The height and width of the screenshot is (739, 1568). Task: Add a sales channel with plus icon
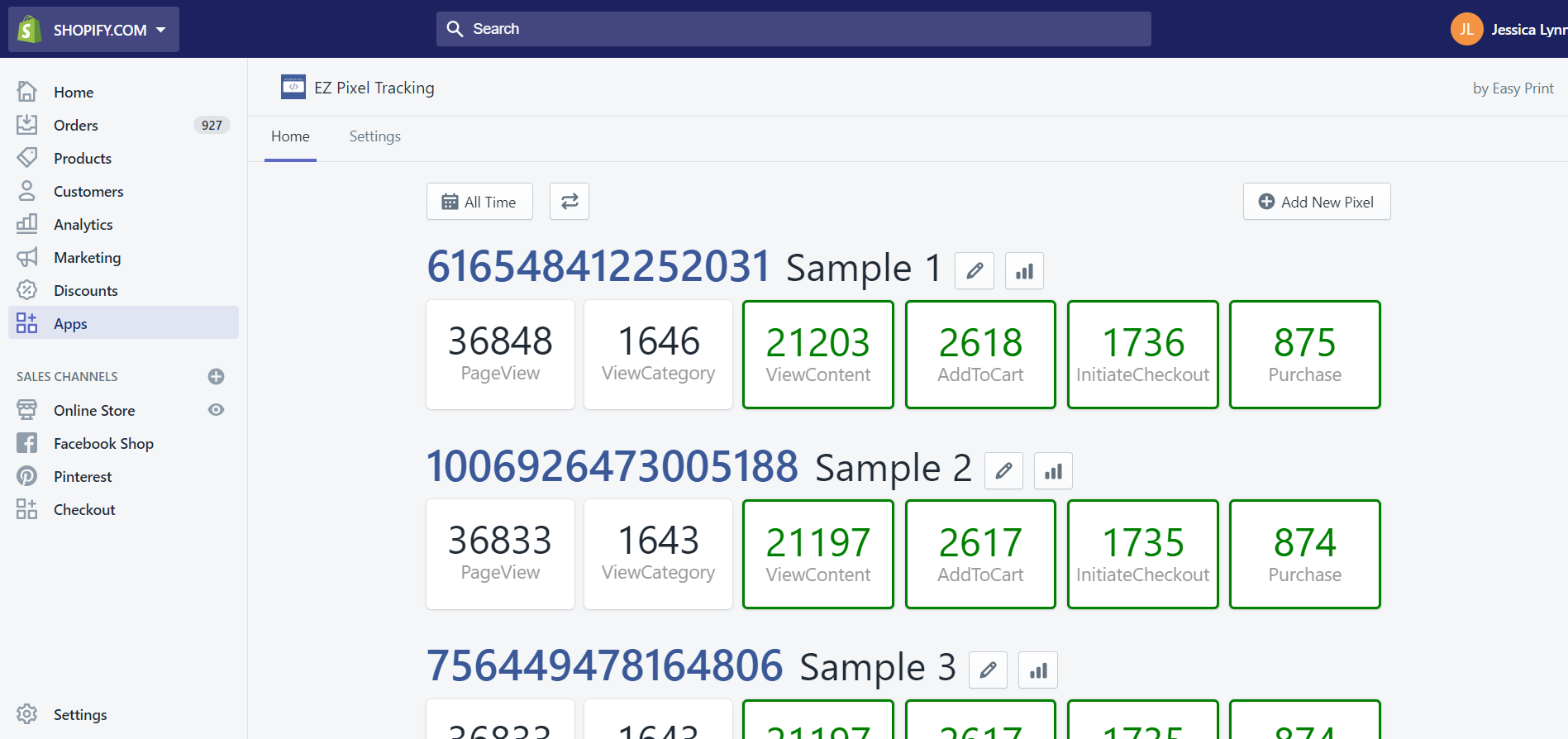(x=216, y=377)
